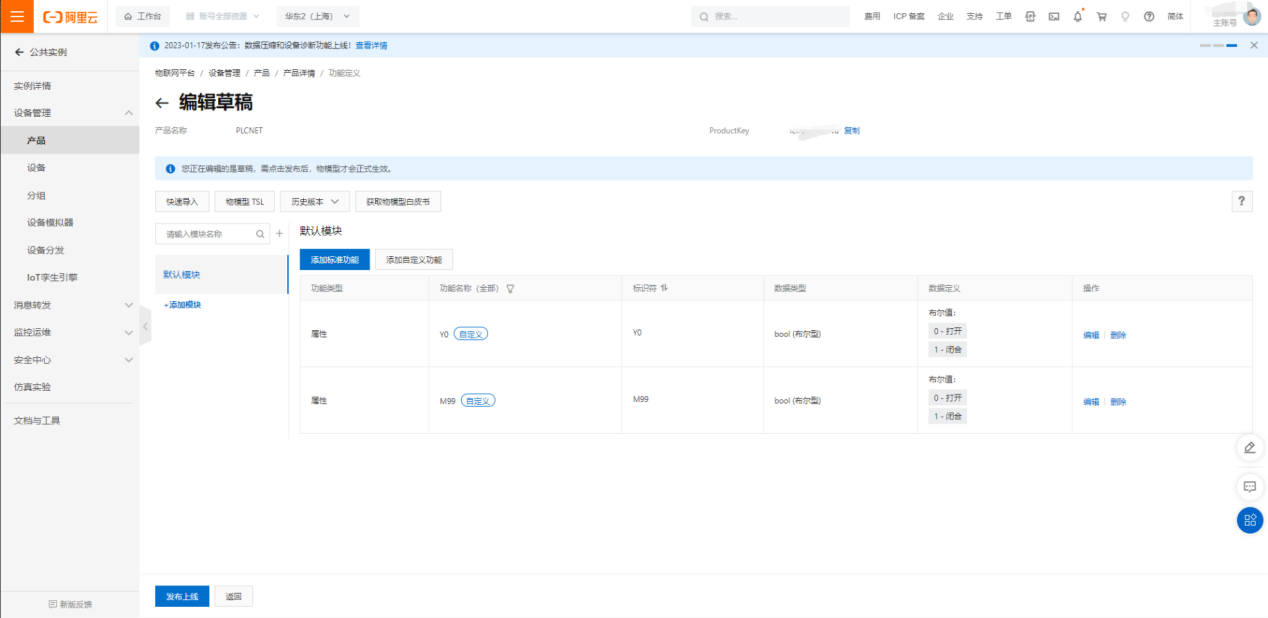This screenshot has height=618, width=1268.
Task: Click 编辑 link for the Y0 property
Action: pos(1090,335)
